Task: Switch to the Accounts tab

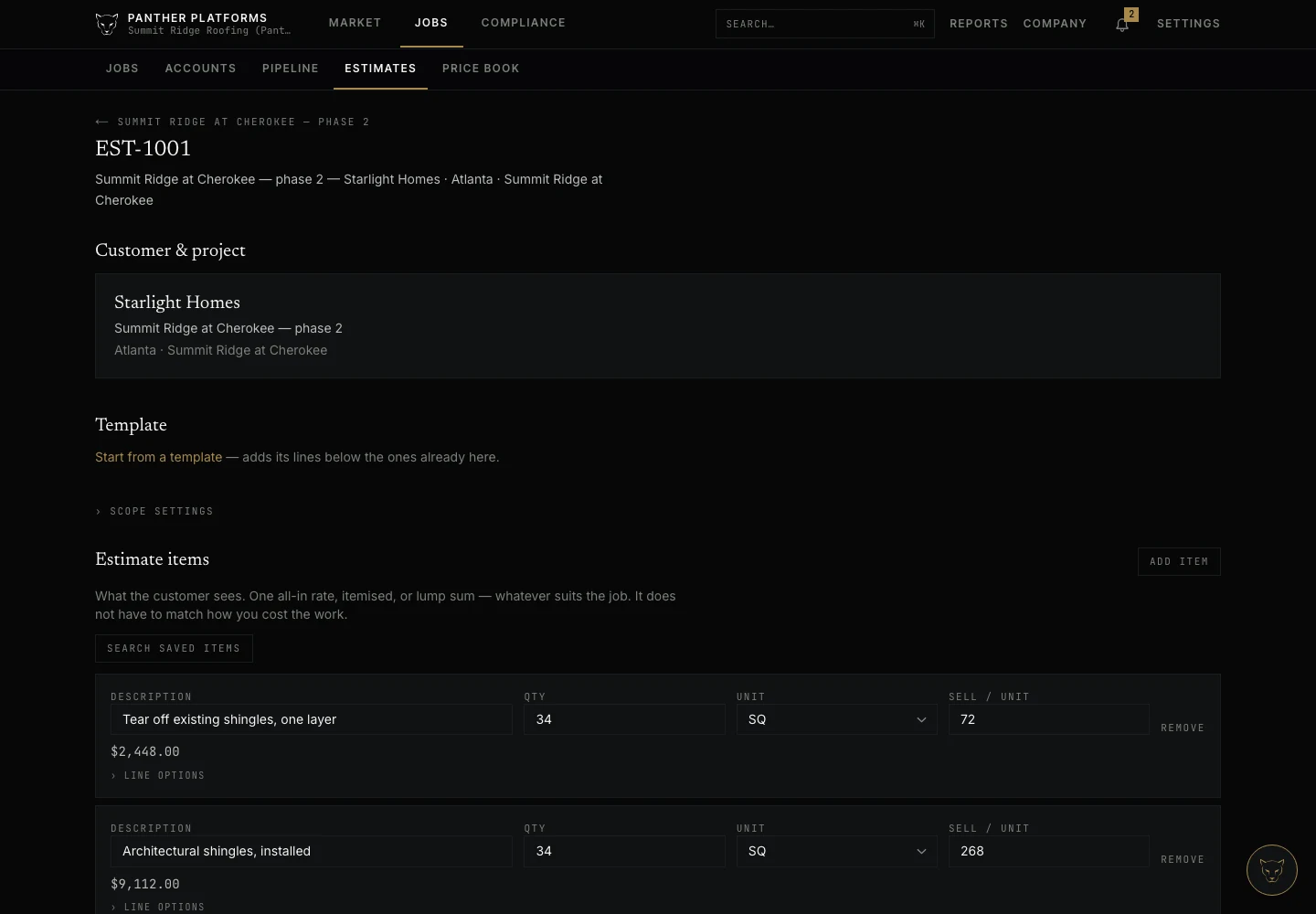Action: 200,69
